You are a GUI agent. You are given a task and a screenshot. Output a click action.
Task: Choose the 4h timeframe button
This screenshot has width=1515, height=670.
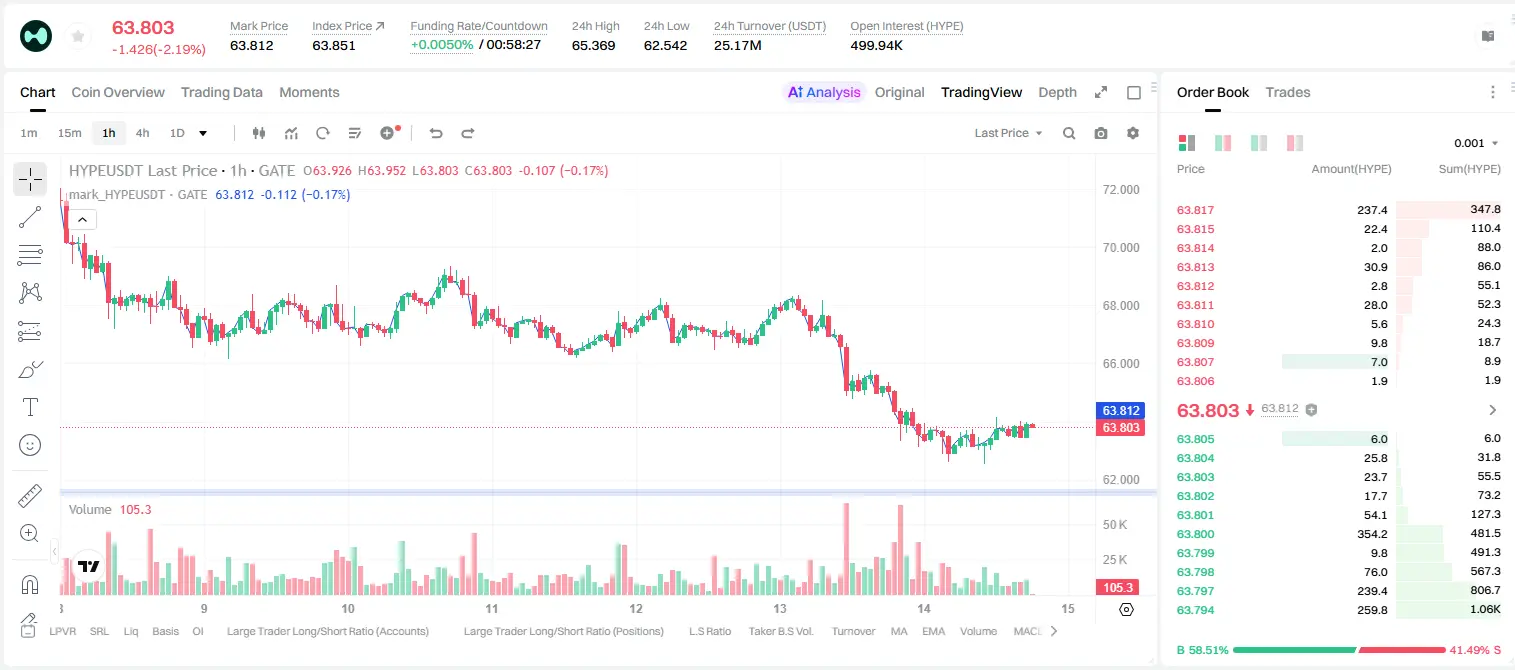142,133
